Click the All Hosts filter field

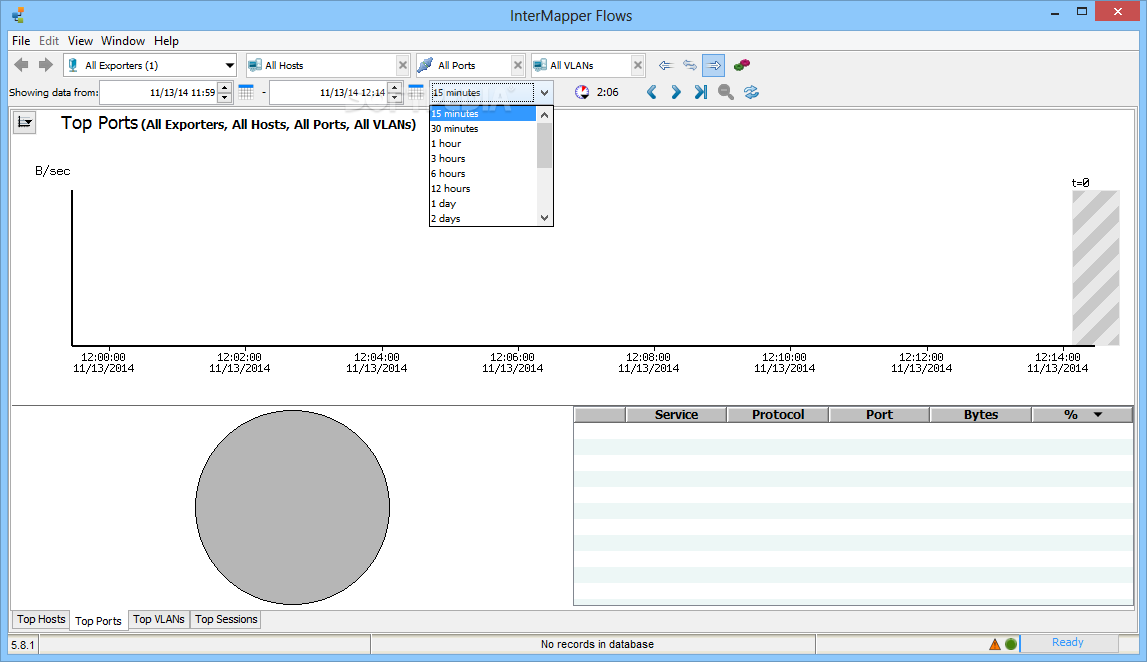point(320,65)
